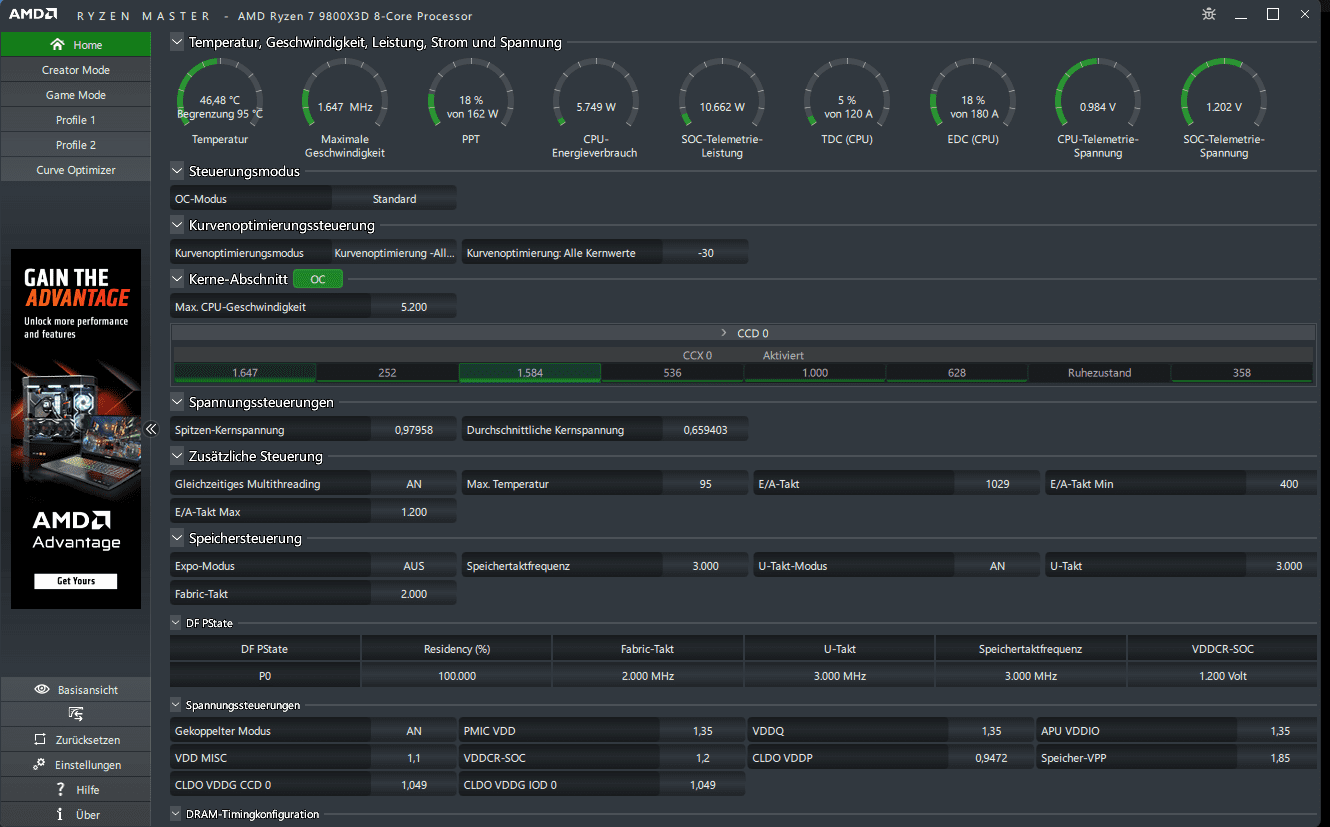Click Fabric-Takt 2.000 field
Screen dimensions: 1330x827
click(x=414, y=594)
